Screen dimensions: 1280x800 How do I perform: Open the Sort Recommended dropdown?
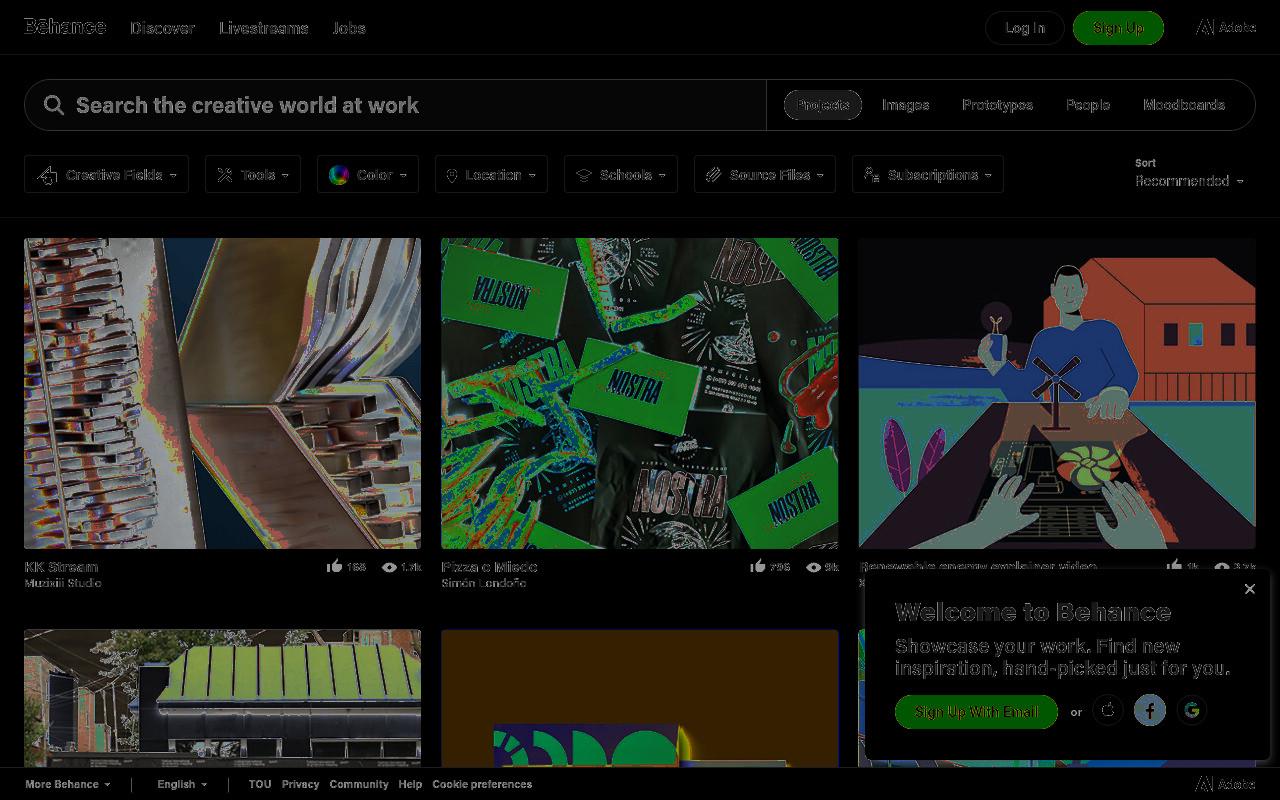tap(1189, 181)
